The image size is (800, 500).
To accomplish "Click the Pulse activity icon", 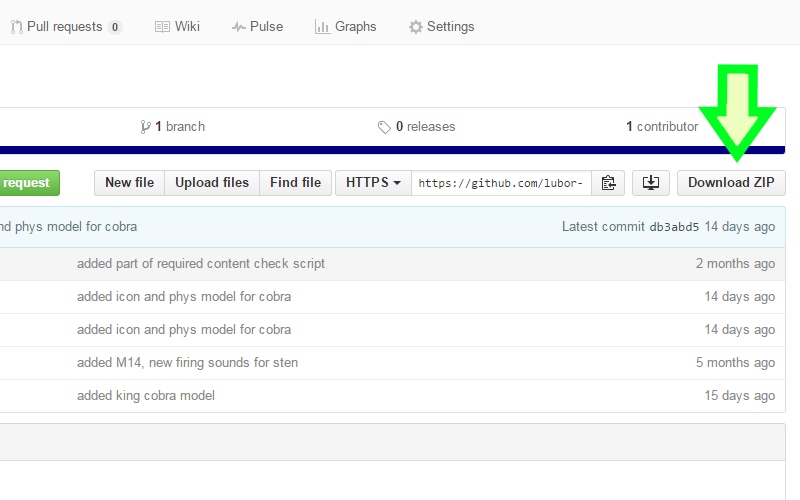I will pyautogui.click(x=238, y=27).
